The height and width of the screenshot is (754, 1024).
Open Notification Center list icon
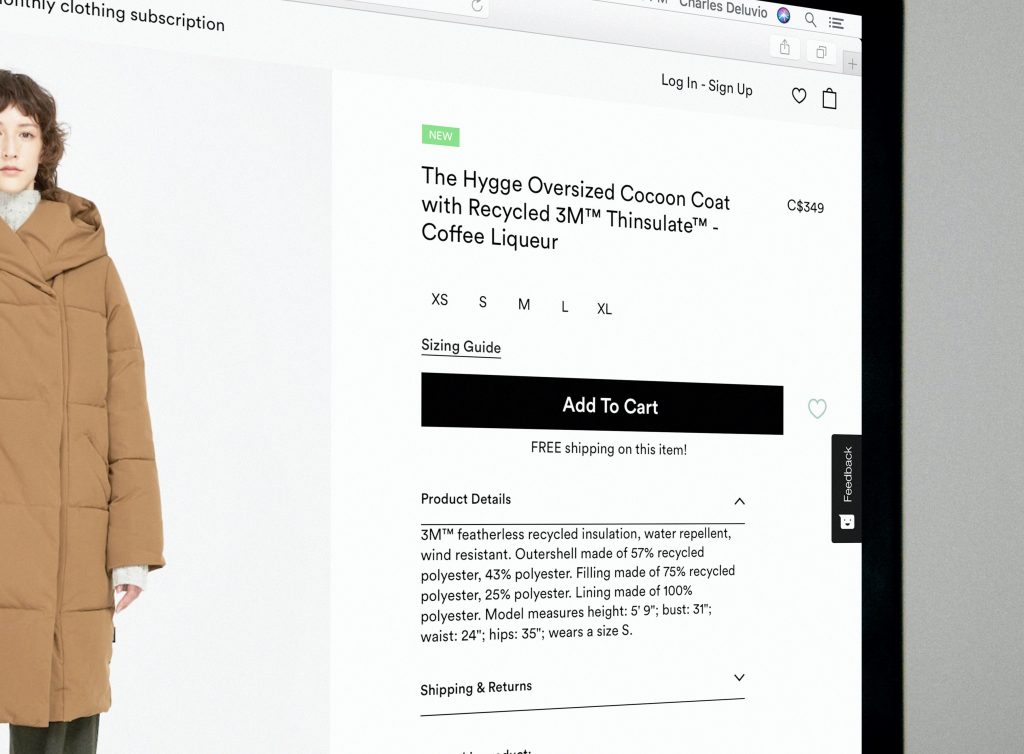[837, 24]
